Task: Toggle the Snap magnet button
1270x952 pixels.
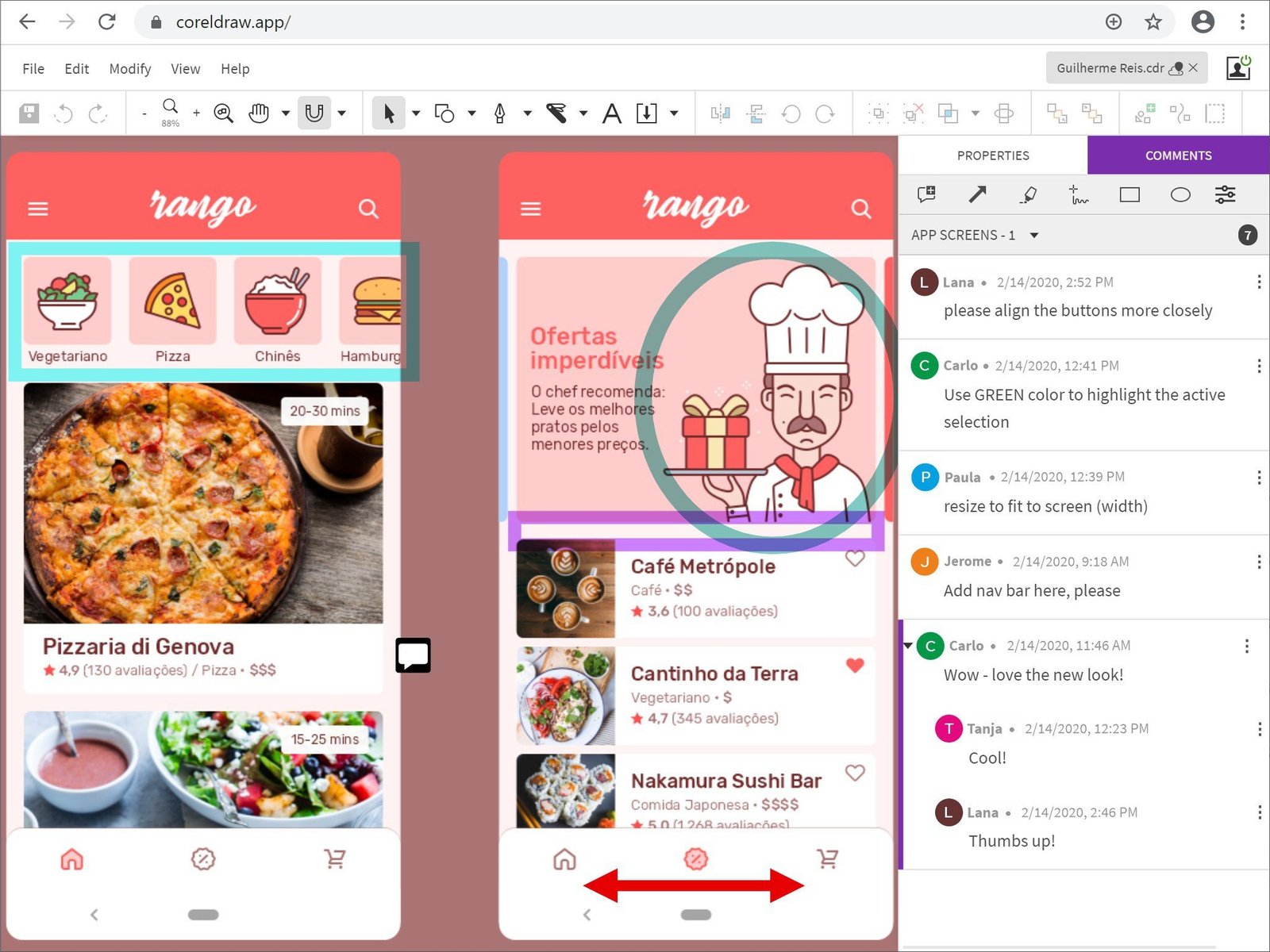Action: [314, 113]
